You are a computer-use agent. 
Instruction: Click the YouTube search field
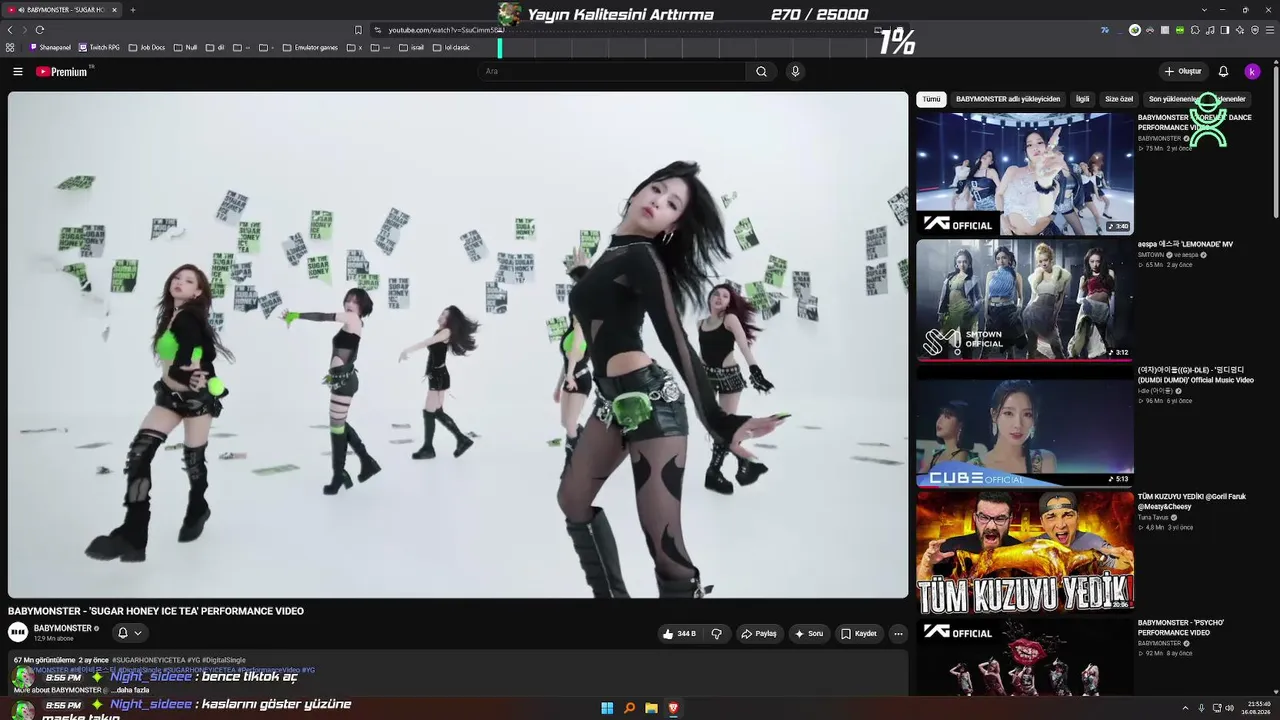[612, 71]
